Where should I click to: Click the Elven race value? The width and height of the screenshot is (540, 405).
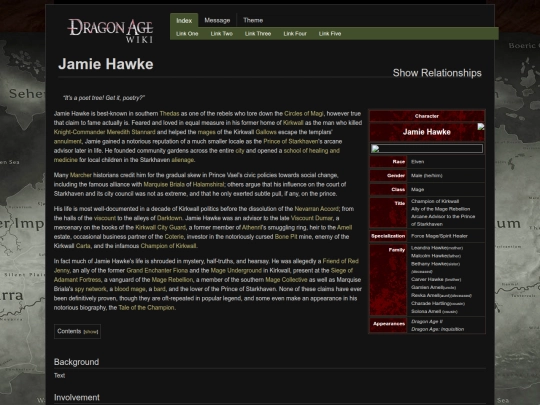pos(417,162)
